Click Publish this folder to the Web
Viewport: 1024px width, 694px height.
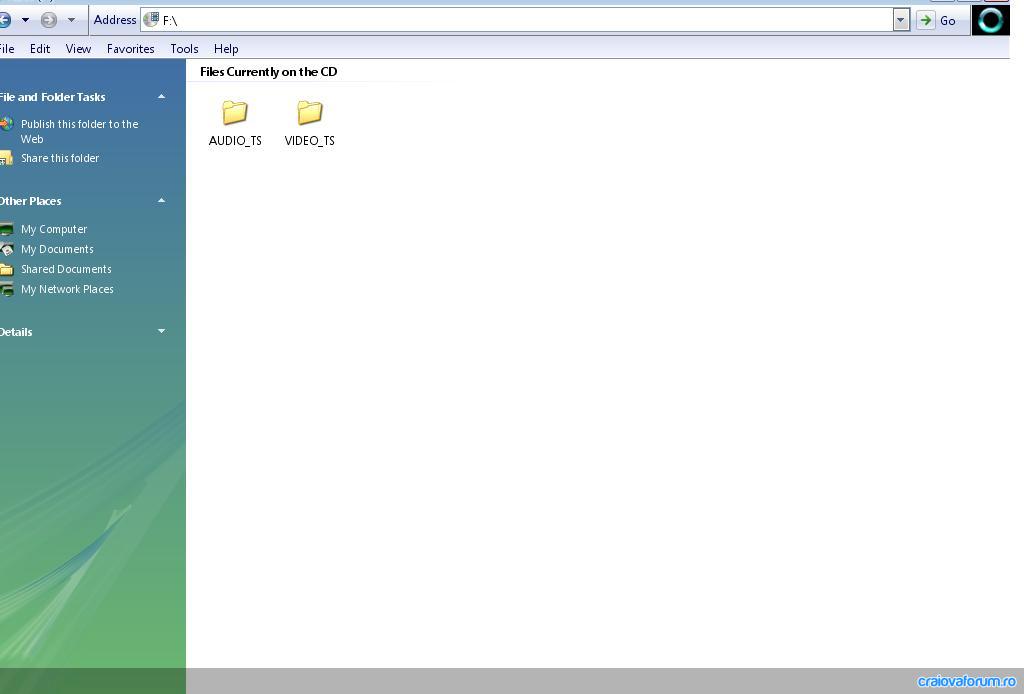[x=80, y=131]
